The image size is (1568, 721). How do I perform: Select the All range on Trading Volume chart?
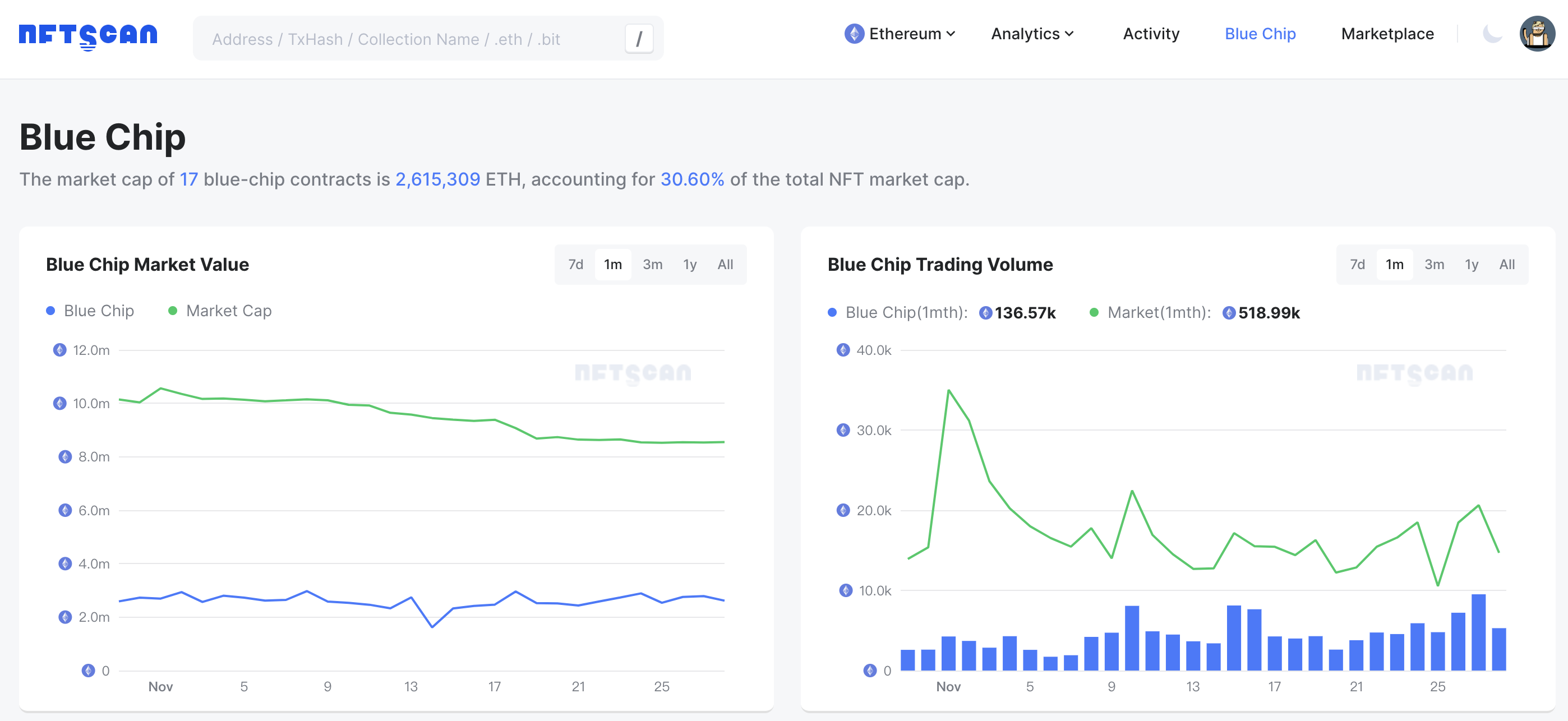click(1506, 264)
